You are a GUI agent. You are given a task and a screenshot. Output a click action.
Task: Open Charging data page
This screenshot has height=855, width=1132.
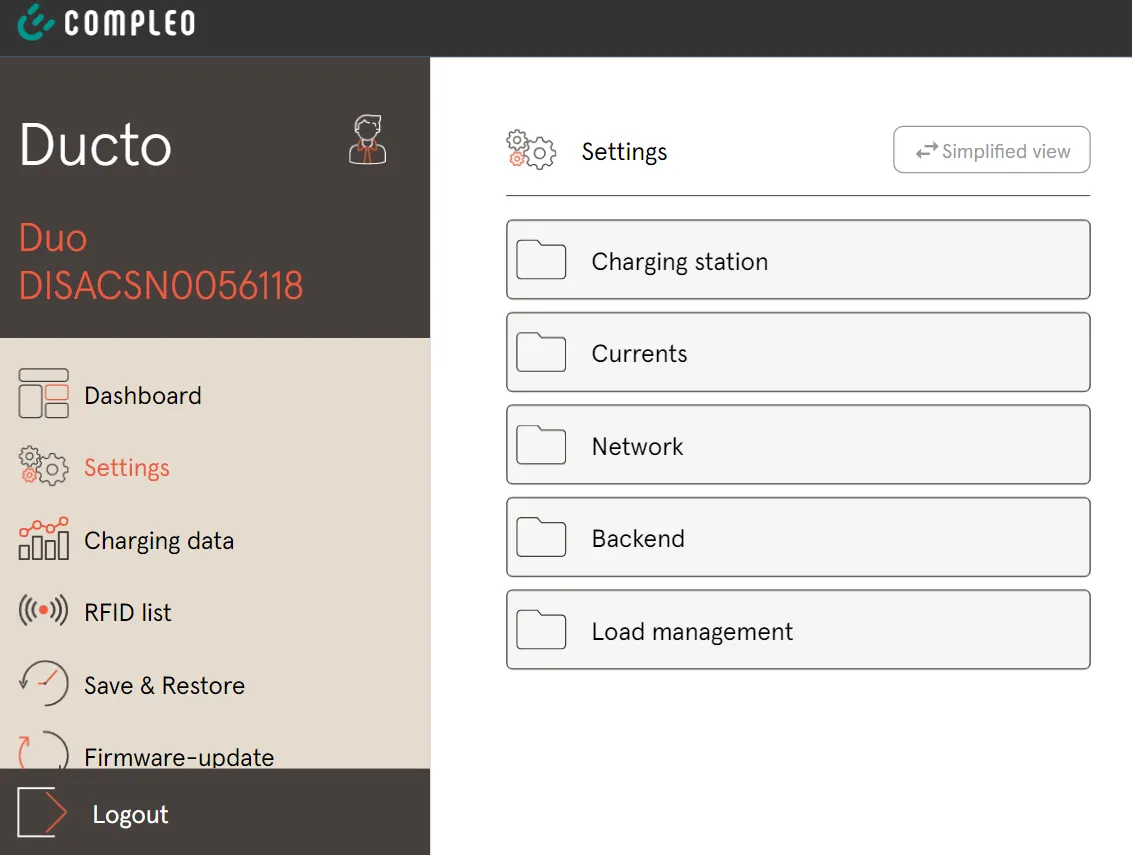tap(160, 541)
